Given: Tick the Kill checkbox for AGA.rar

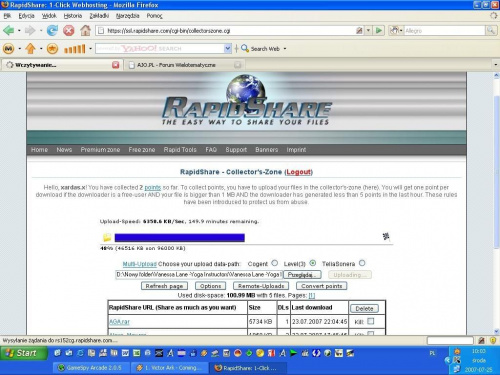Looking at the screenshot, I should tap(370, 321).
